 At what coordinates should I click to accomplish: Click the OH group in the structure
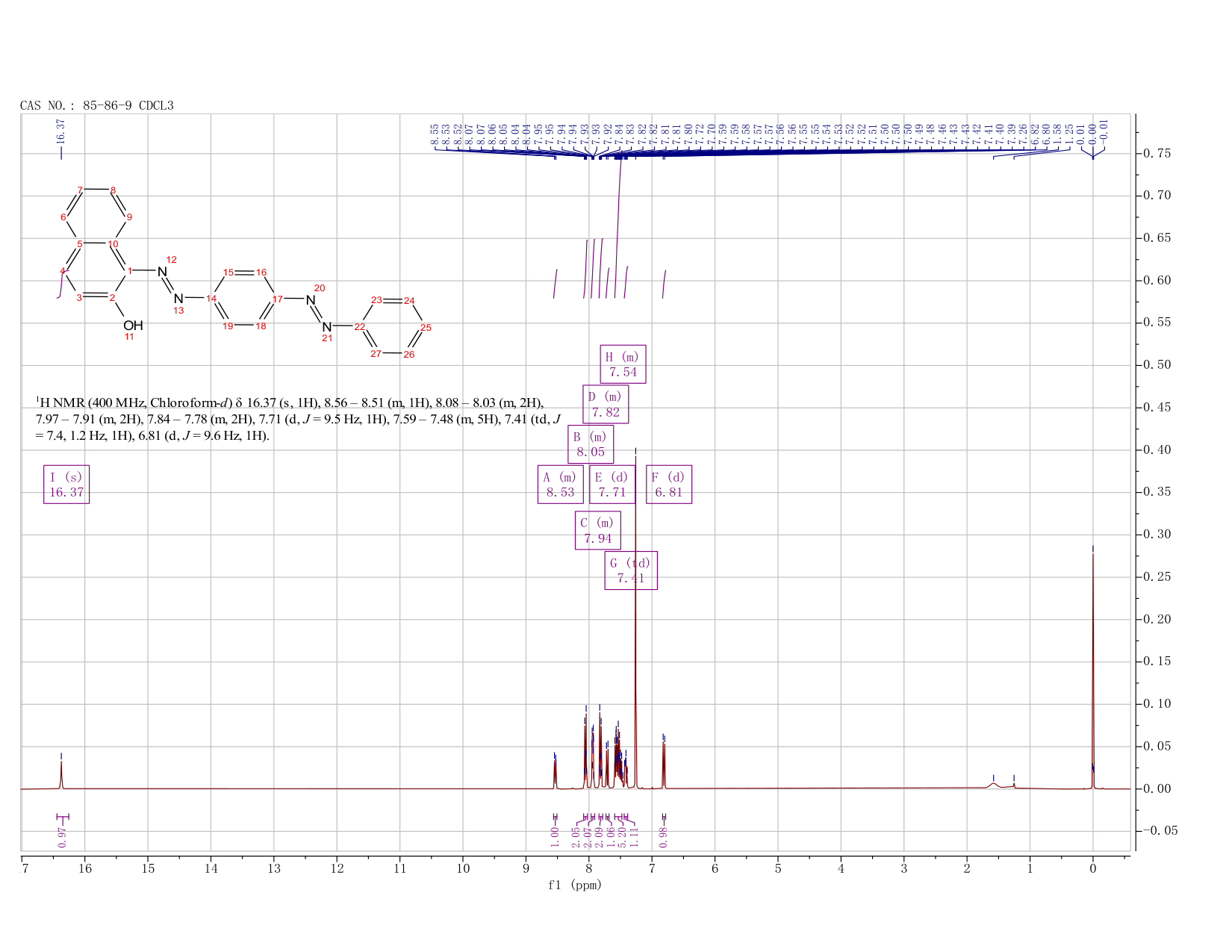point(133,326)
